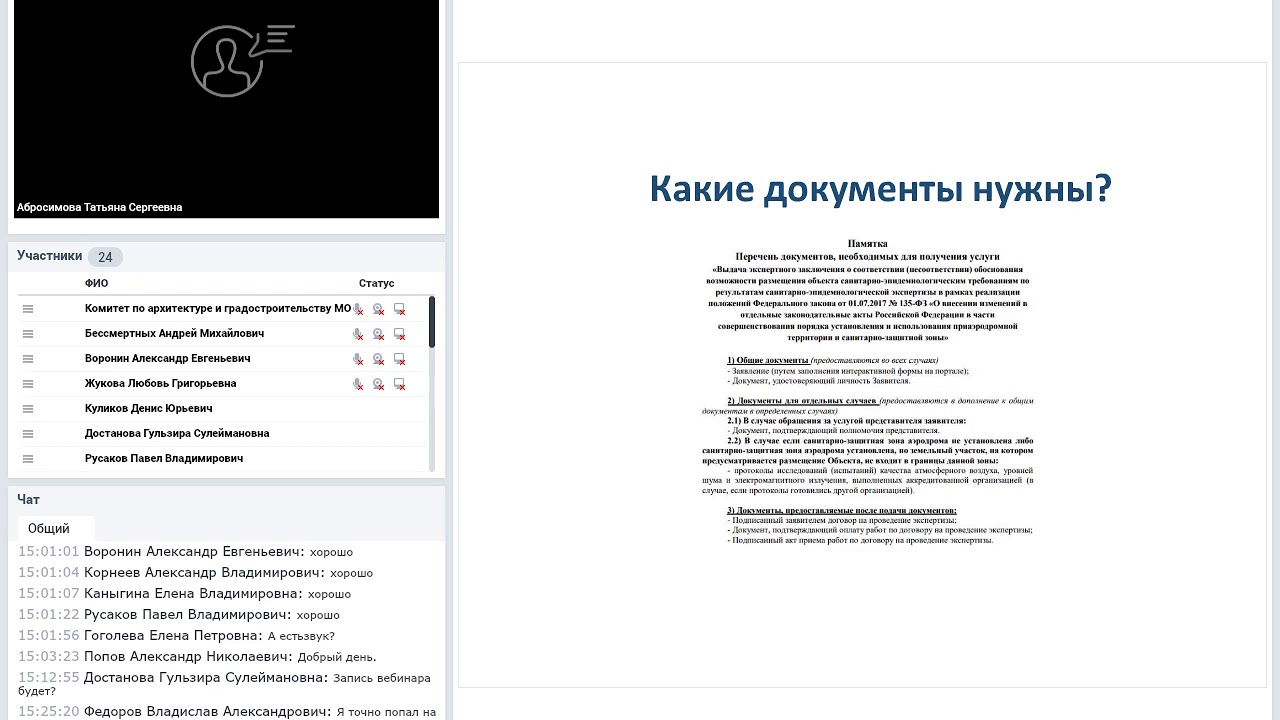Click disabled webcam icon for Жукова Любовь

pos(378,384)
